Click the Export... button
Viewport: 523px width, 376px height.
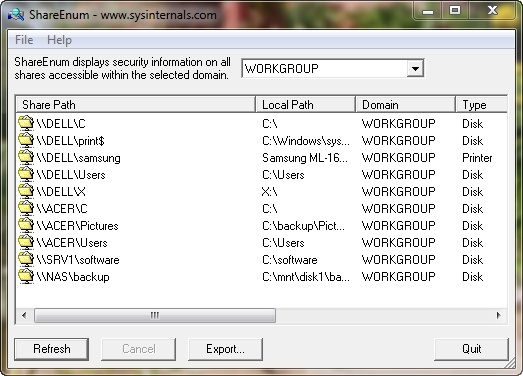[225, 349]
